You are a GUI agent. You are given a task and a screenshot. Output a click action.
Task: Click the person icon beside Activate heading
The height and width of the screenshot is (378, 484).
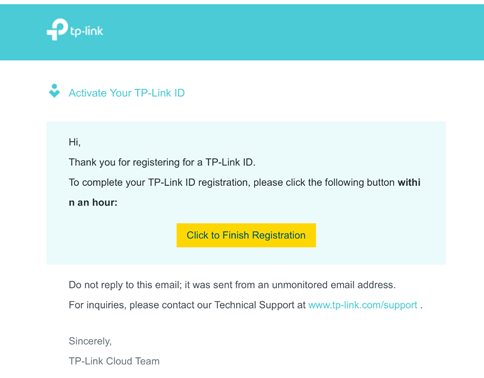tap(54, 91)
